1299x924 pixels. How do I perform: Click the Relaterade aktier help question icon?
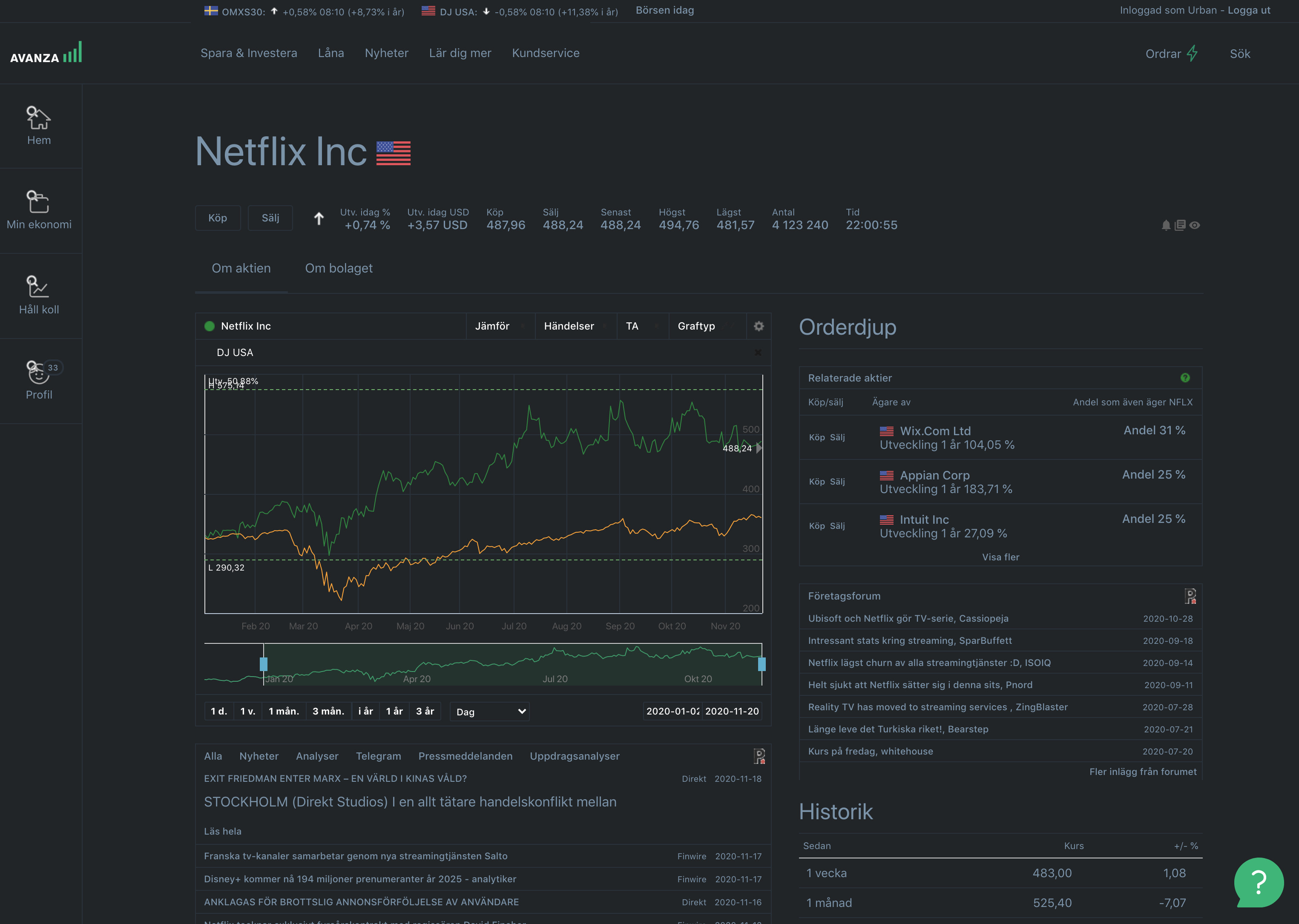click(x=1184, y=378)
